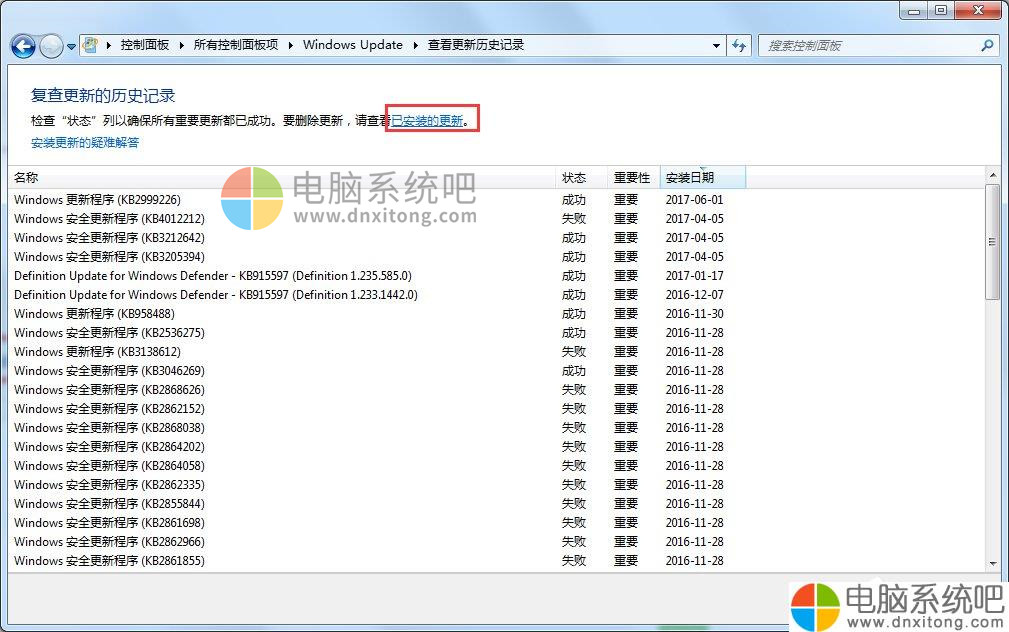
Task: Select Windows 安全更新程序 (KB2864202) row
Action: tap(495, 447)
